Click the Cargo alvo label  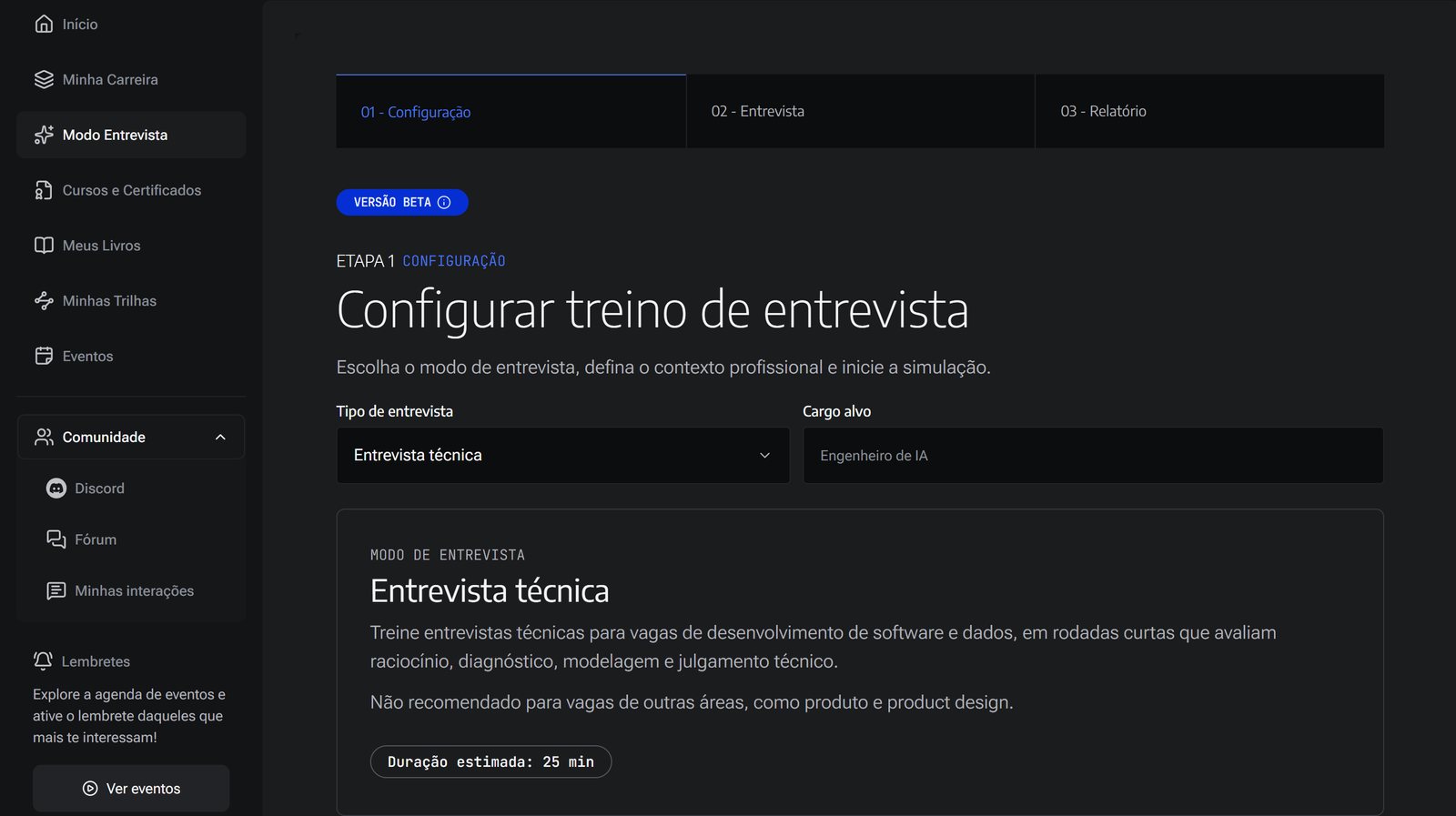click(x=836, y=411)
